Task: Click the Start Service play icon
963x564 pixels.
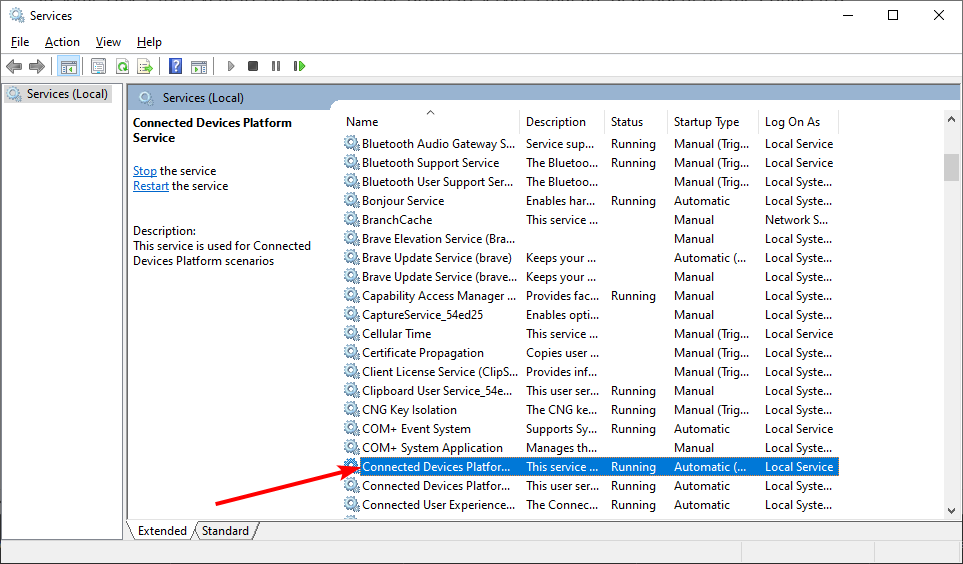Action: [x=231, y=66]
